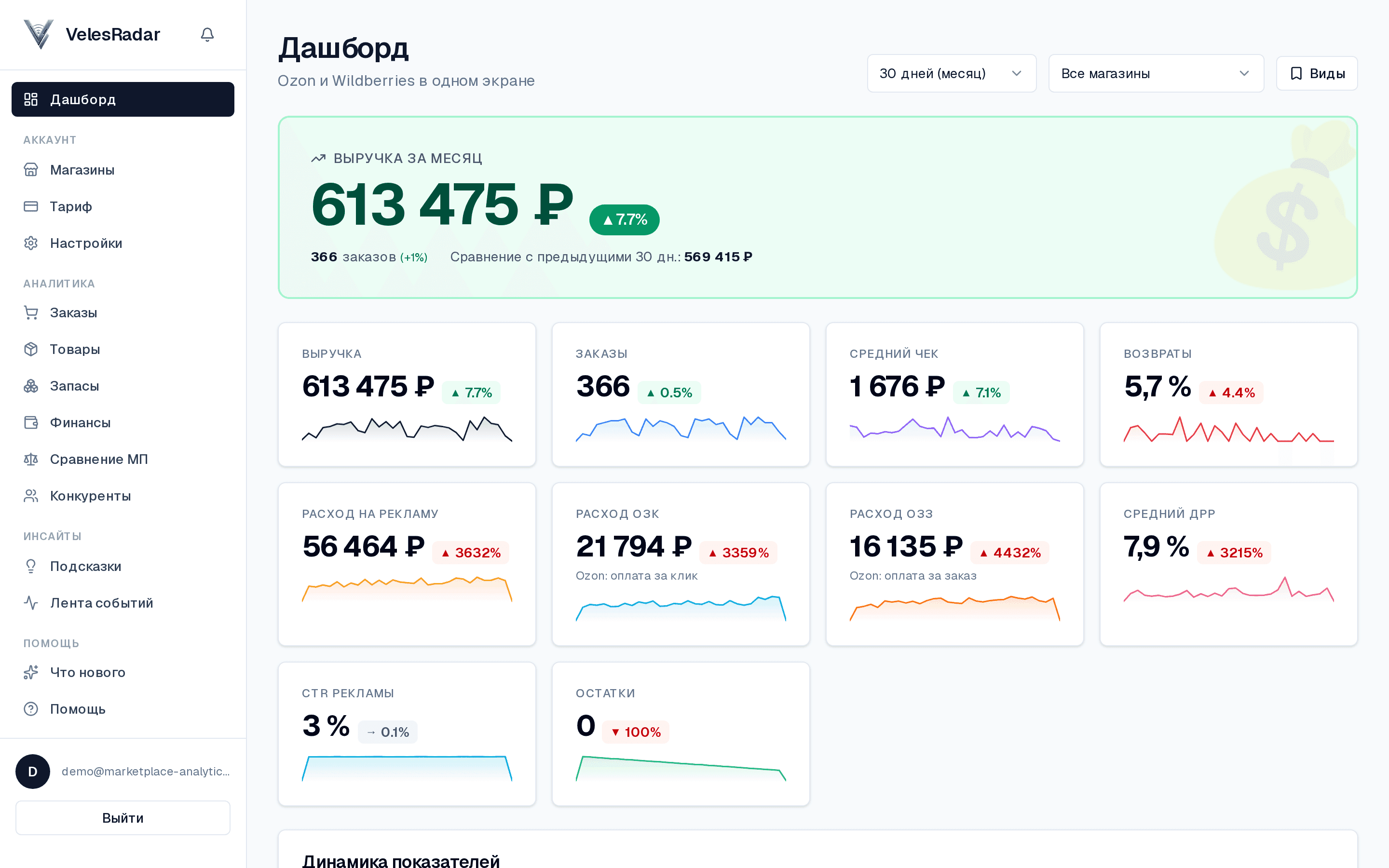Open the Заказы analytics page

pos(123,313)
